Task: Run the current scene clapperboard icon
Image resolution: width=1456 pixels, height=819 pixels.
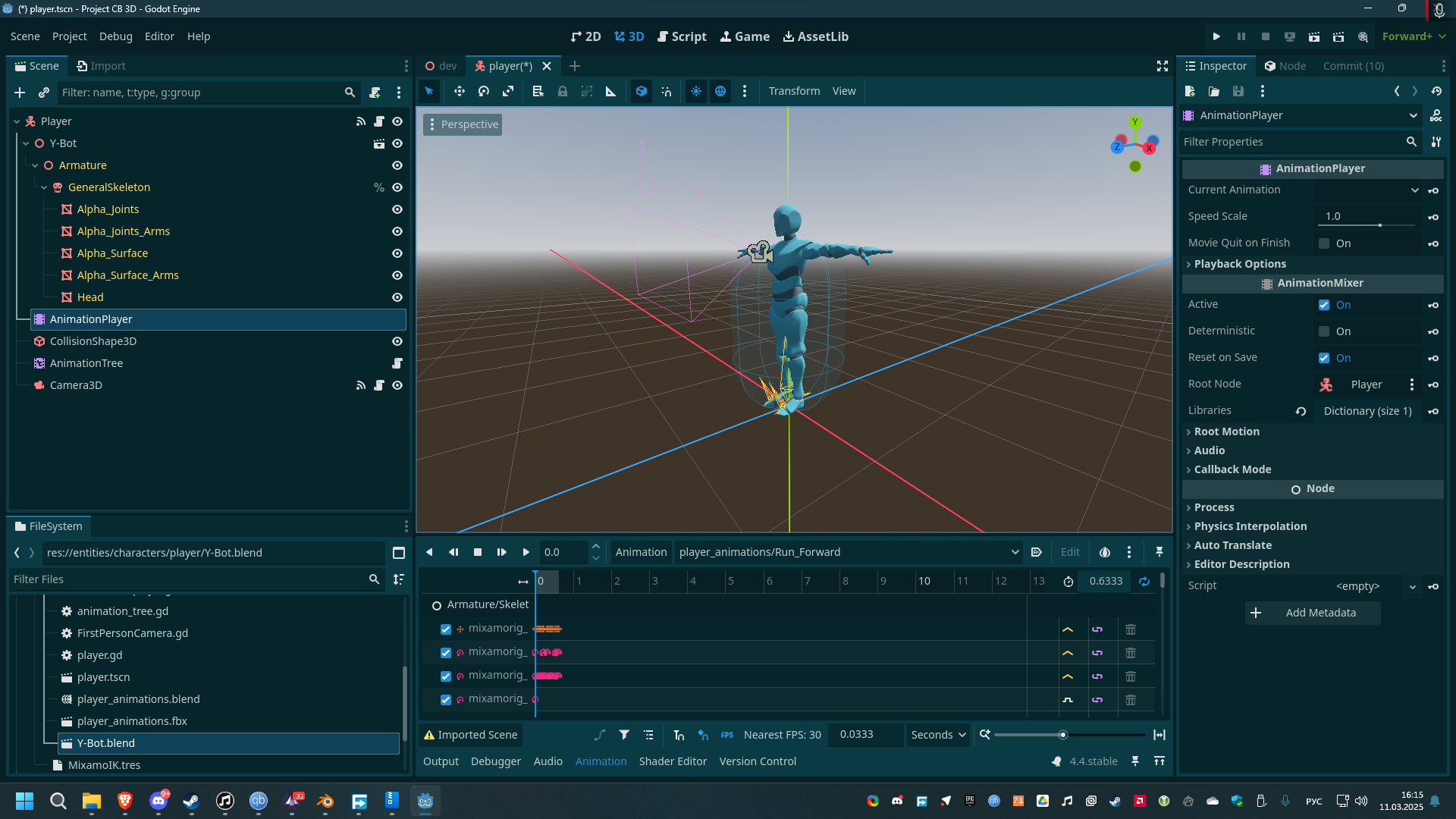Action: coord(1314,36)
